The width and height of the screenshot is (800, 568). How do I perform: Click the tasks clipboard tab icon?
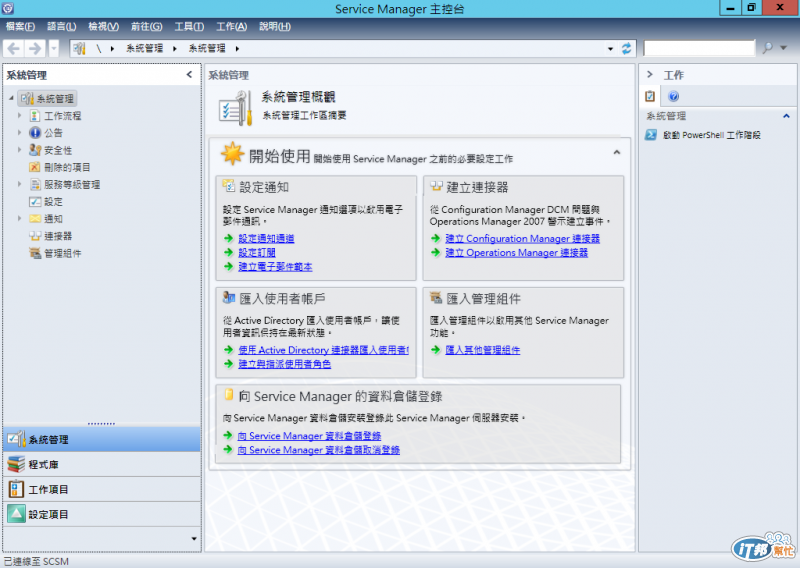coord(650,96)
